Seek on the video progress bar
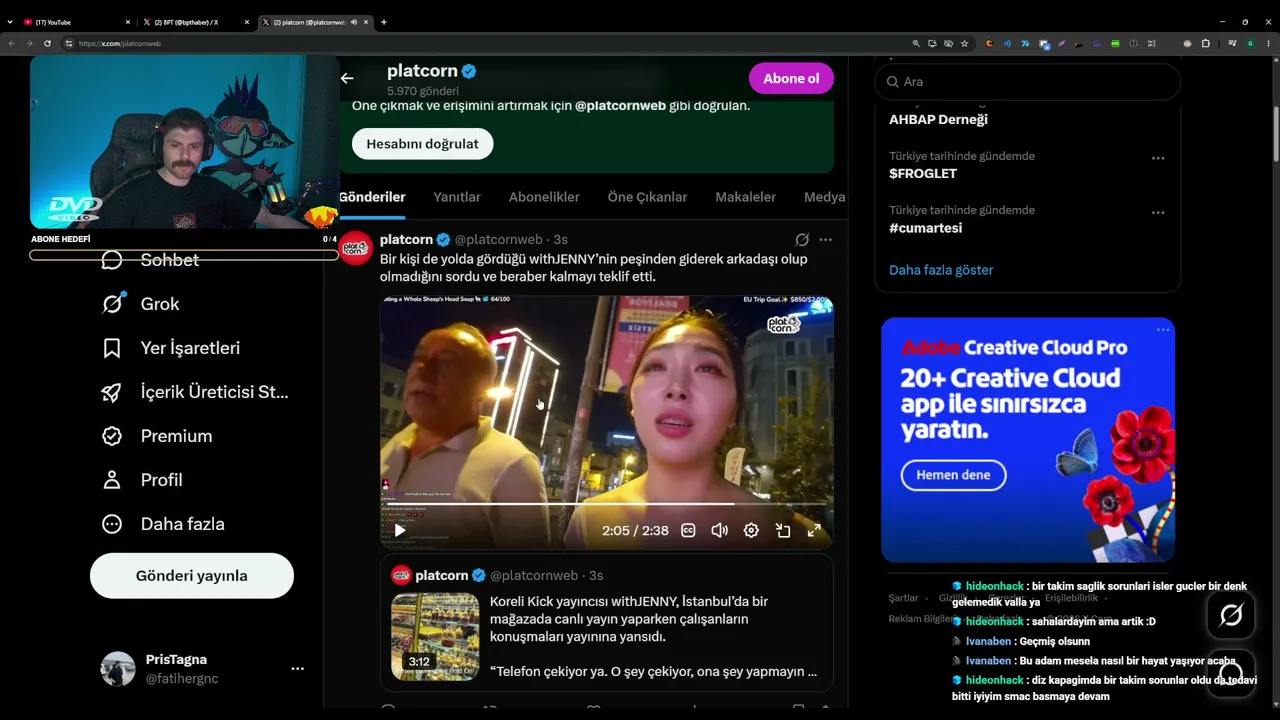This screenshot has height=720, width=1280. pos(607,504)
